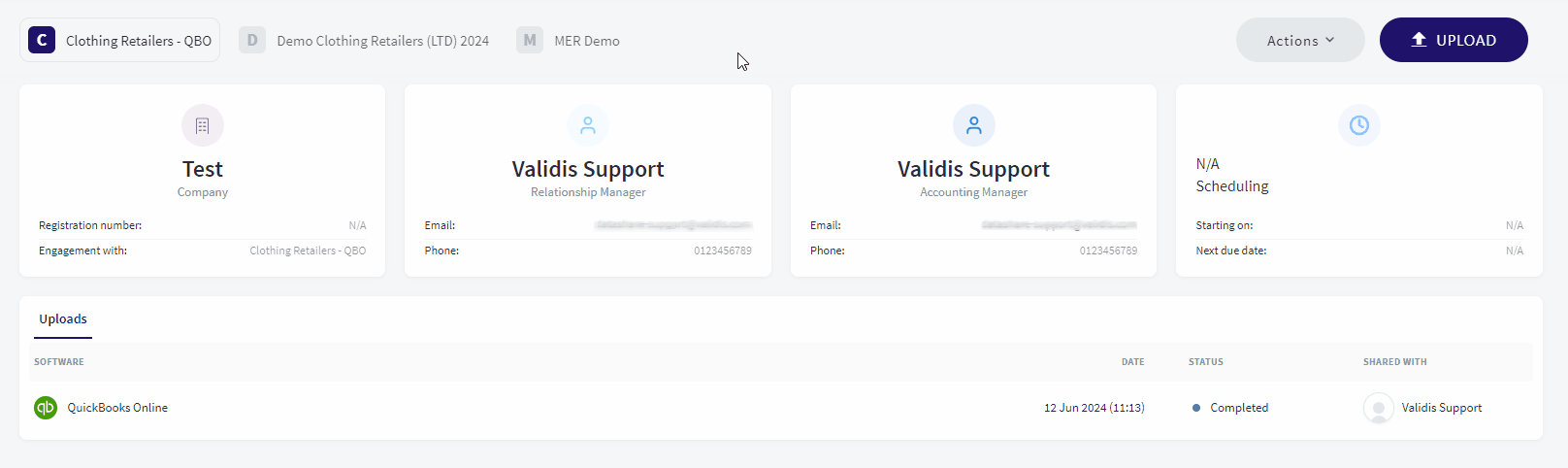Click Clothing Retailers - QBO engagement value
This screenshot has width=1568, height=468.
coord(308,251)
